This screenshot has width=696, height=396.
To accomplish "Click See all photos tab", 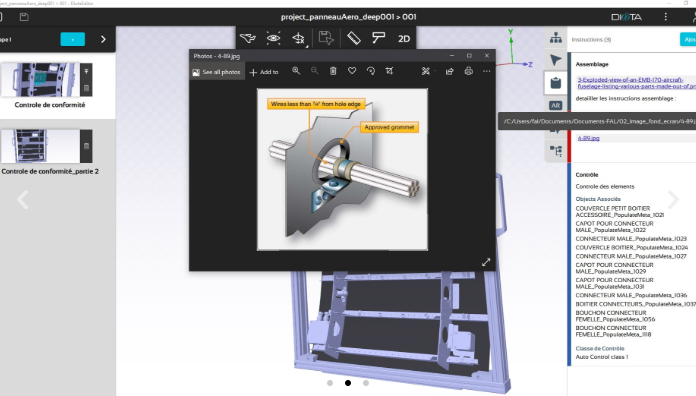I will click(217, 71).
